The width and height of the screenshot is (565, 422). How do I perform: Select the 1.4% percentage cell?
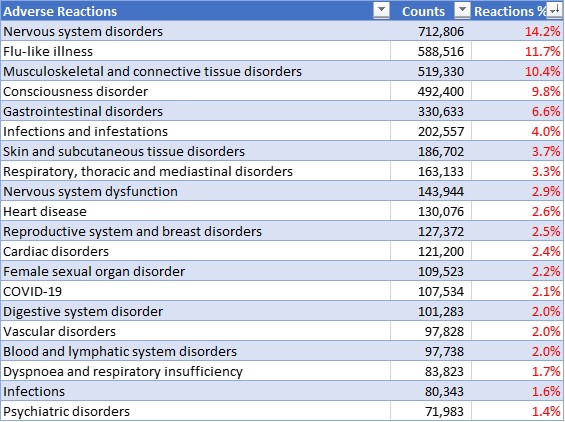click(x=517, y=411)
